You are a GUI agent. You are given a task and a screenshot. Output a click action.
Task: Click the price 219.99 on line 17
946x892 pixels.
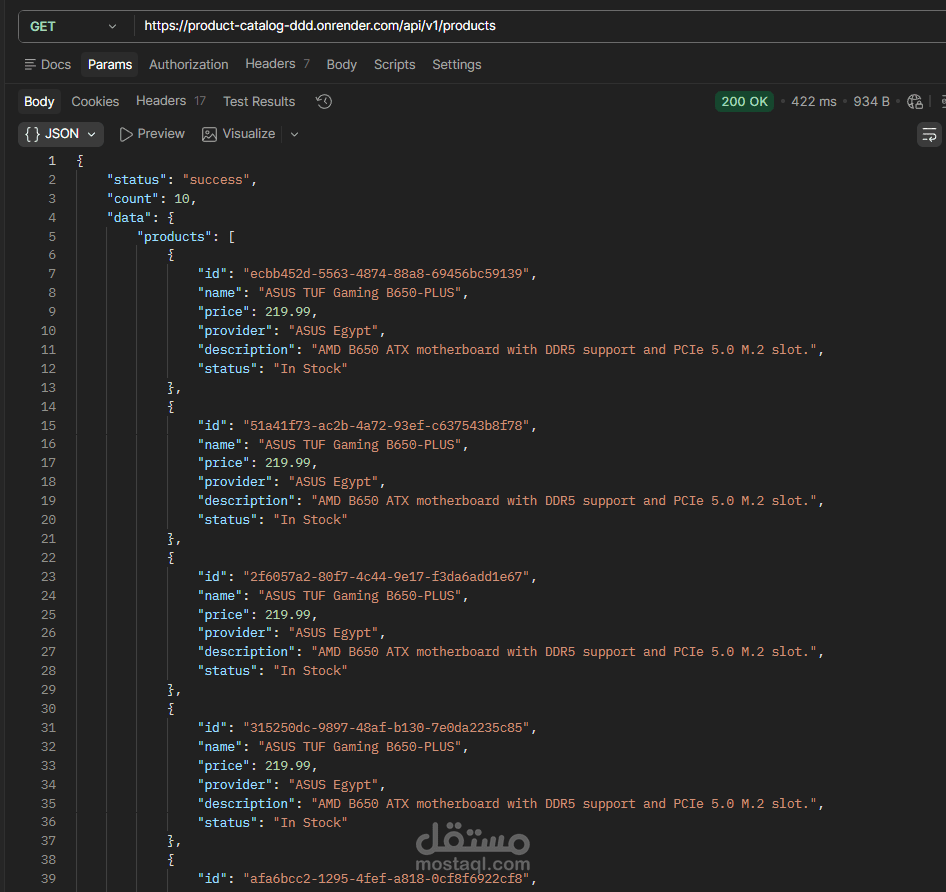(x=288, y=463)
